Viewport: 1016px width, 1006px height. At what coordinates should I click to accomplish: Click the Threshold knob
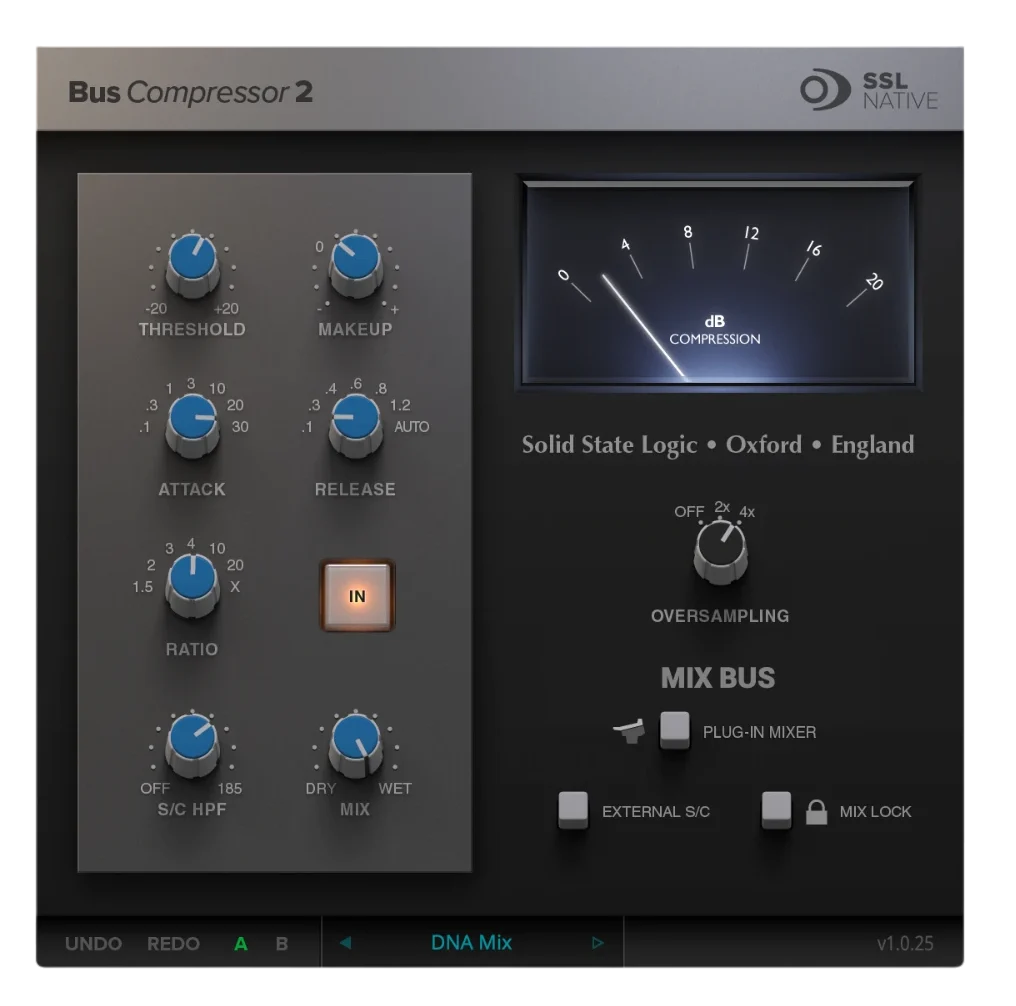click(192, 265)
